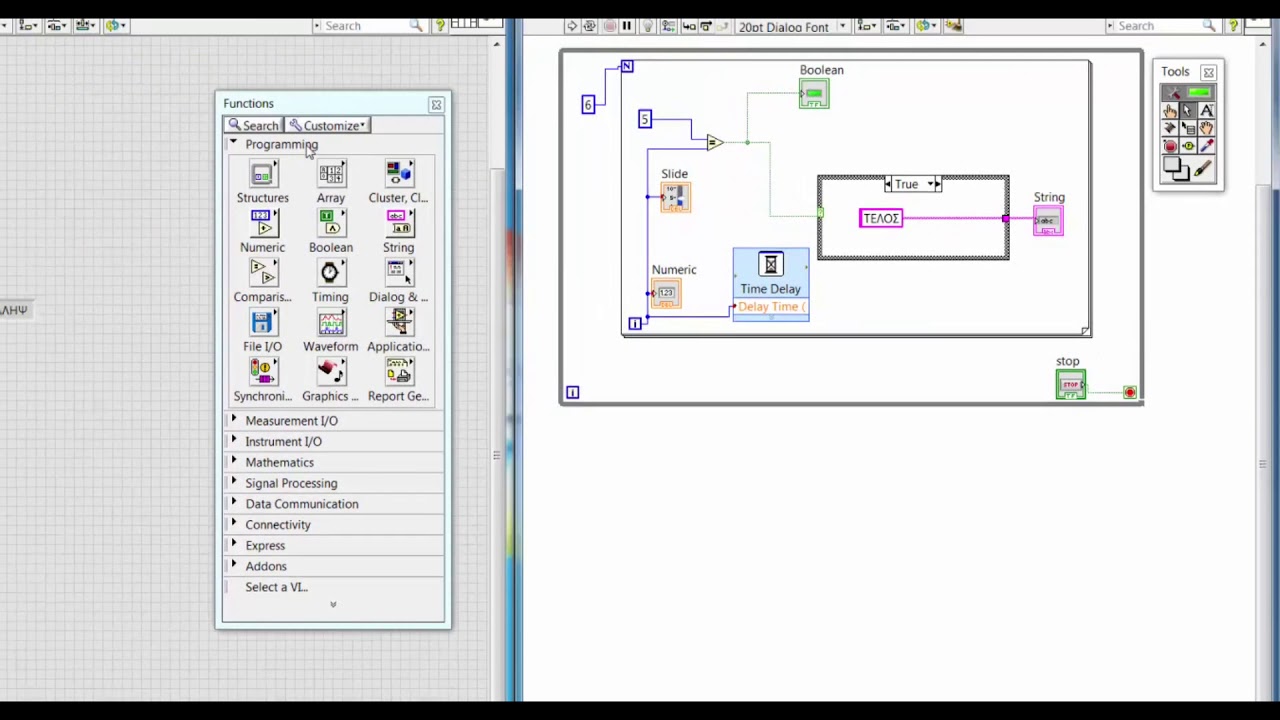Select the Object Shortcut Menu tool
The image size is (1280, 720).
1188,128
